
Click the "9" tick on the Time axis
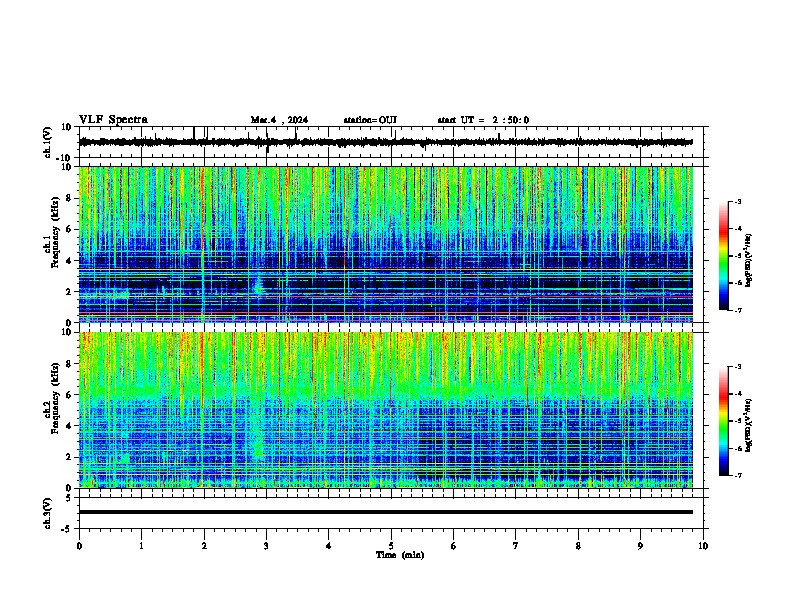(640, 546)
